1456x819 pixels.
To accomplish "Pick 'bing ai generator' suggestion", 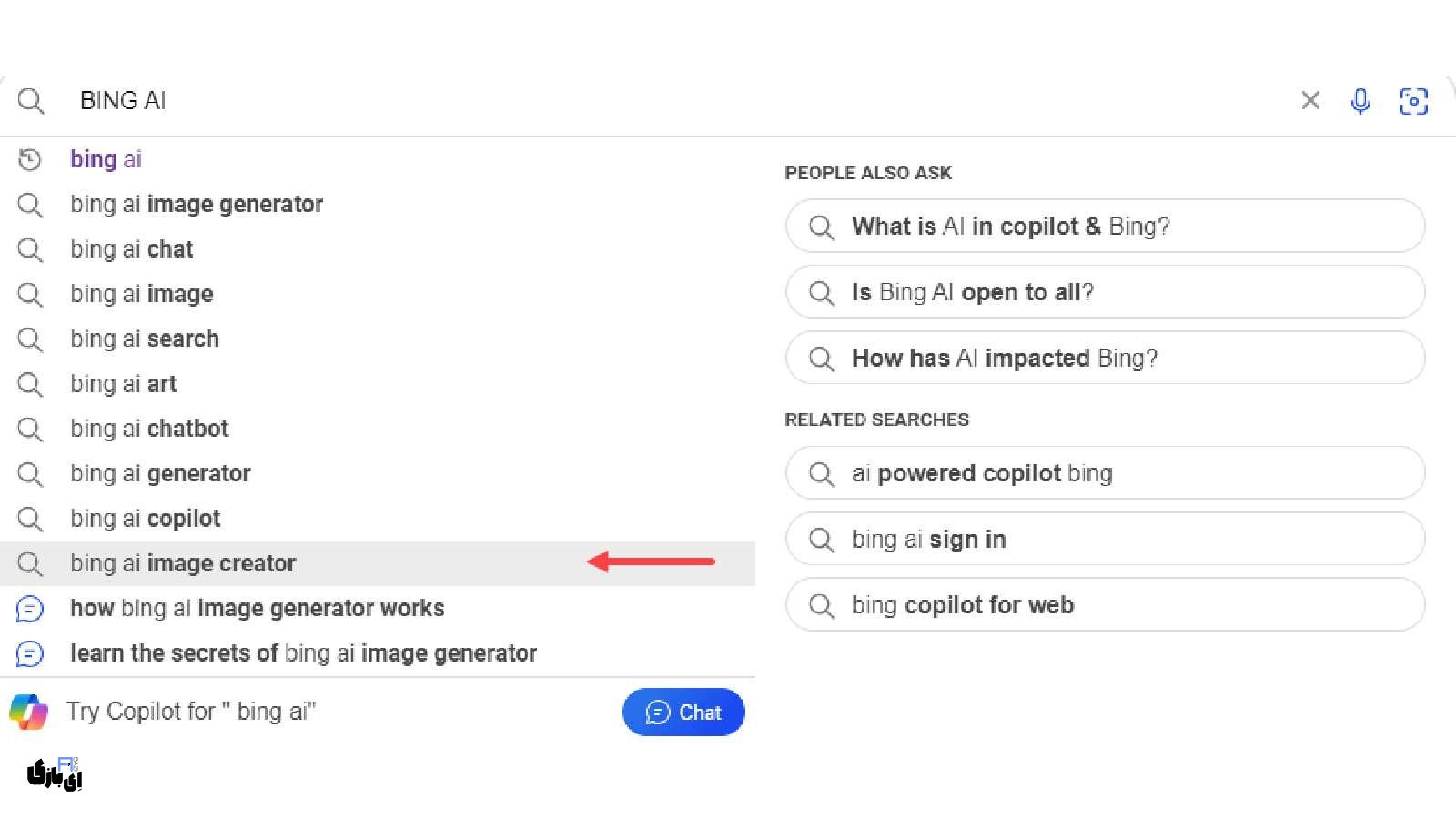I will point(378,473).
